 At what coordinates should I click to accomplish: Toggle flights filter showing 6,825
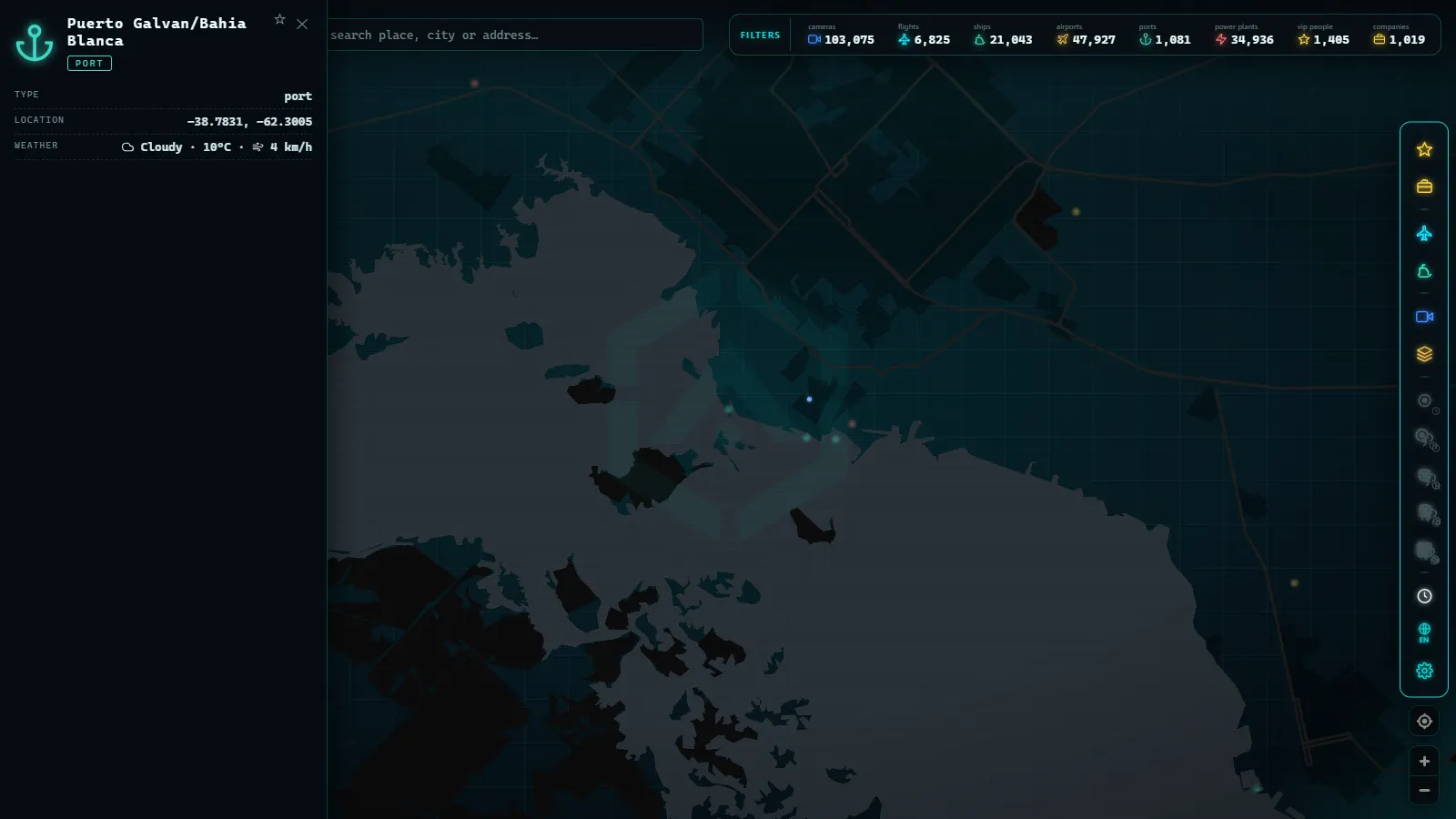[x=924, y=35]
